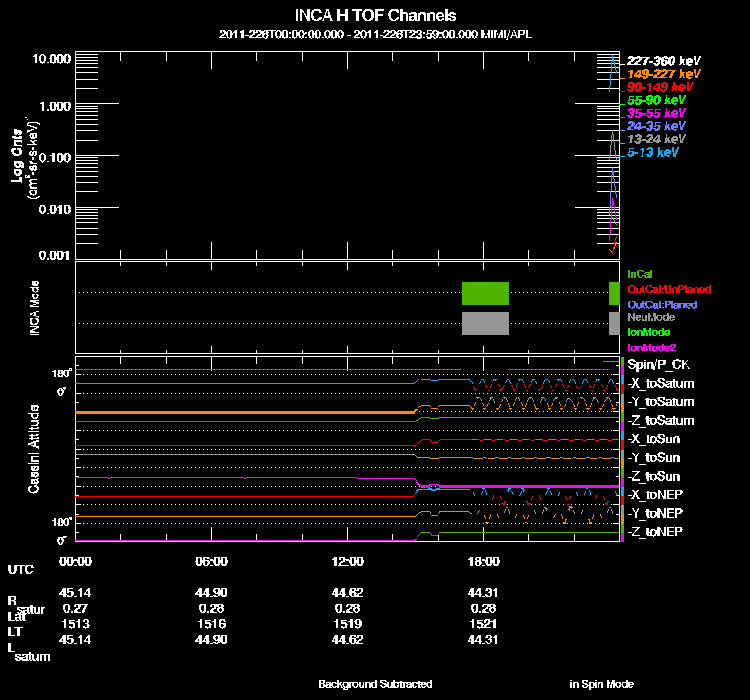Image resolution: width=750 pixels, height=700 pixels.
Task: Click the large gray block in INCA Mode
Action: [486, 323]
